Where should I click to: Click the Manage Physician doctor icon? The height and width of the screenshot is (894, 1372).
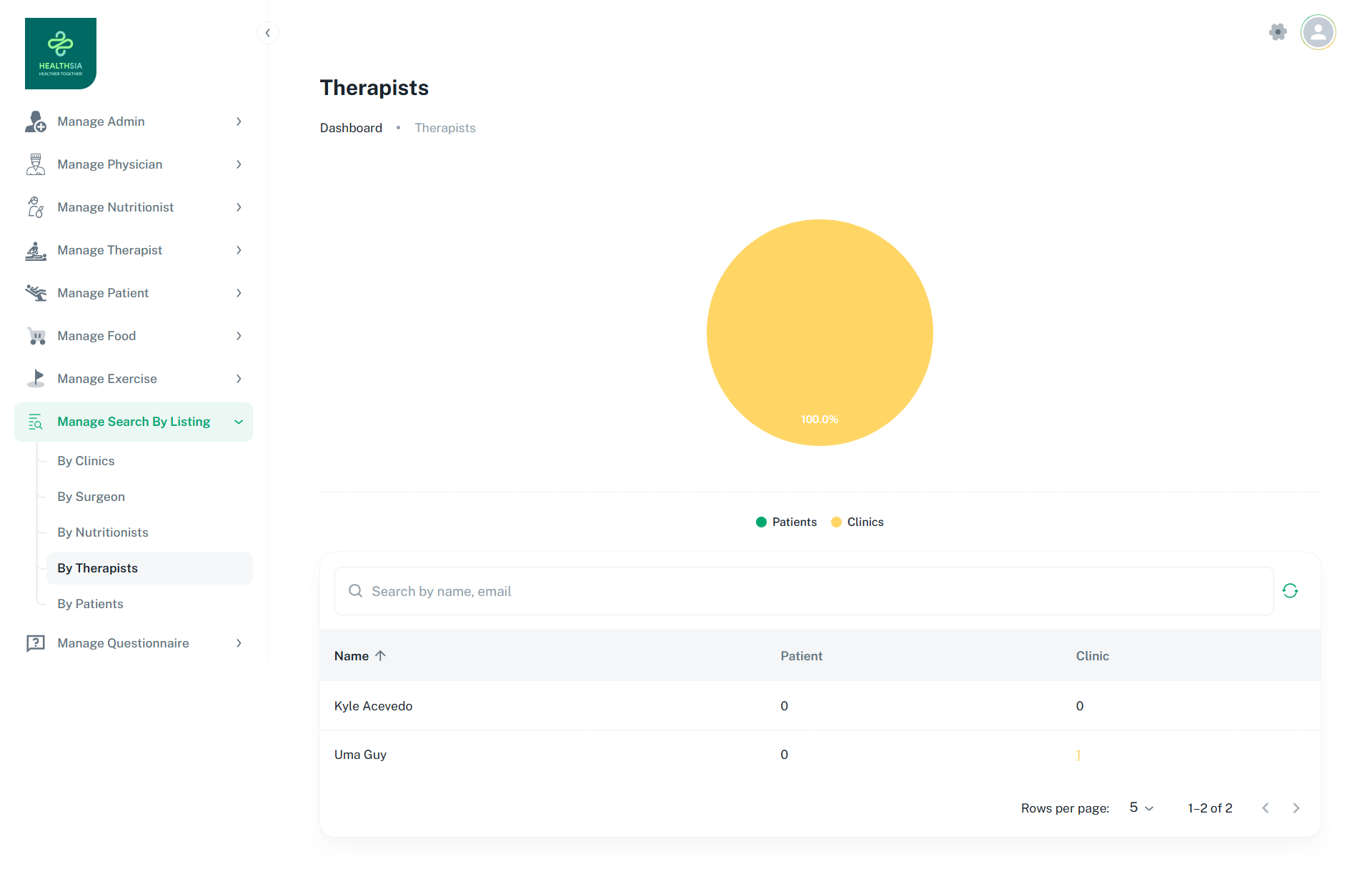[36, 164]
